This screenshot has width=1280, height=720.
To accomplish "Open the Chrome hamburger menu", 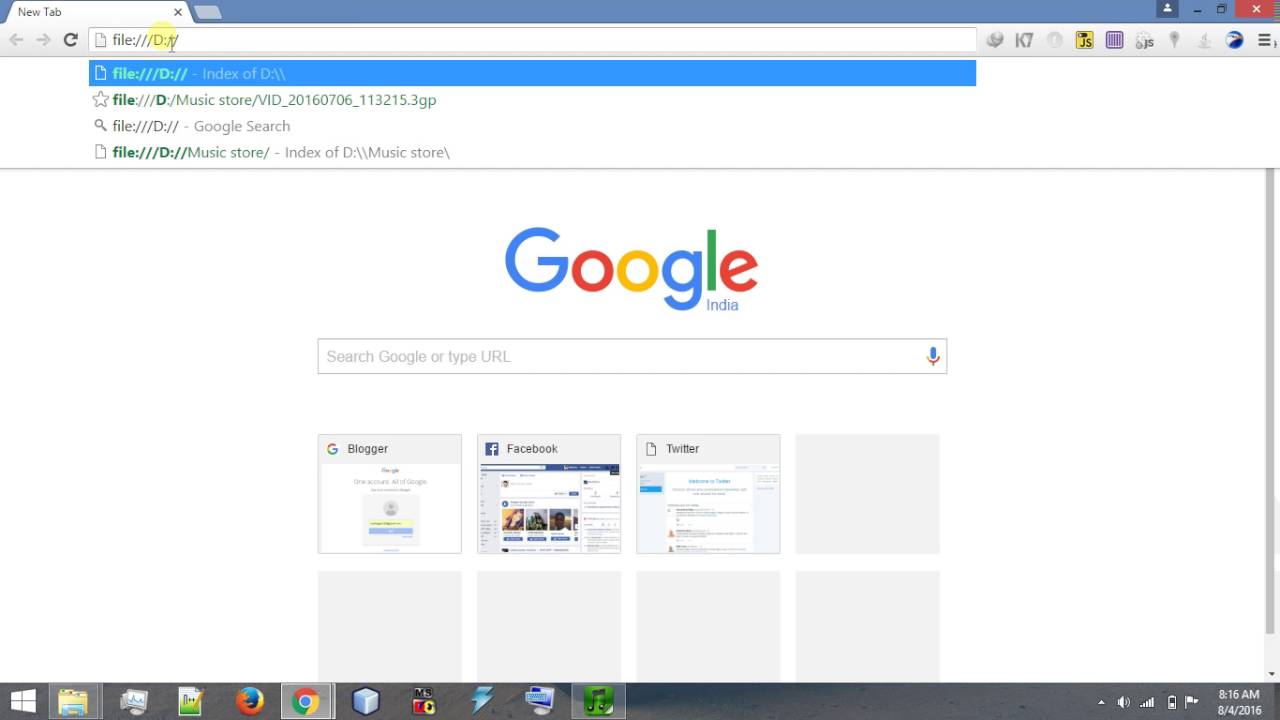I will coord(1264,40).
